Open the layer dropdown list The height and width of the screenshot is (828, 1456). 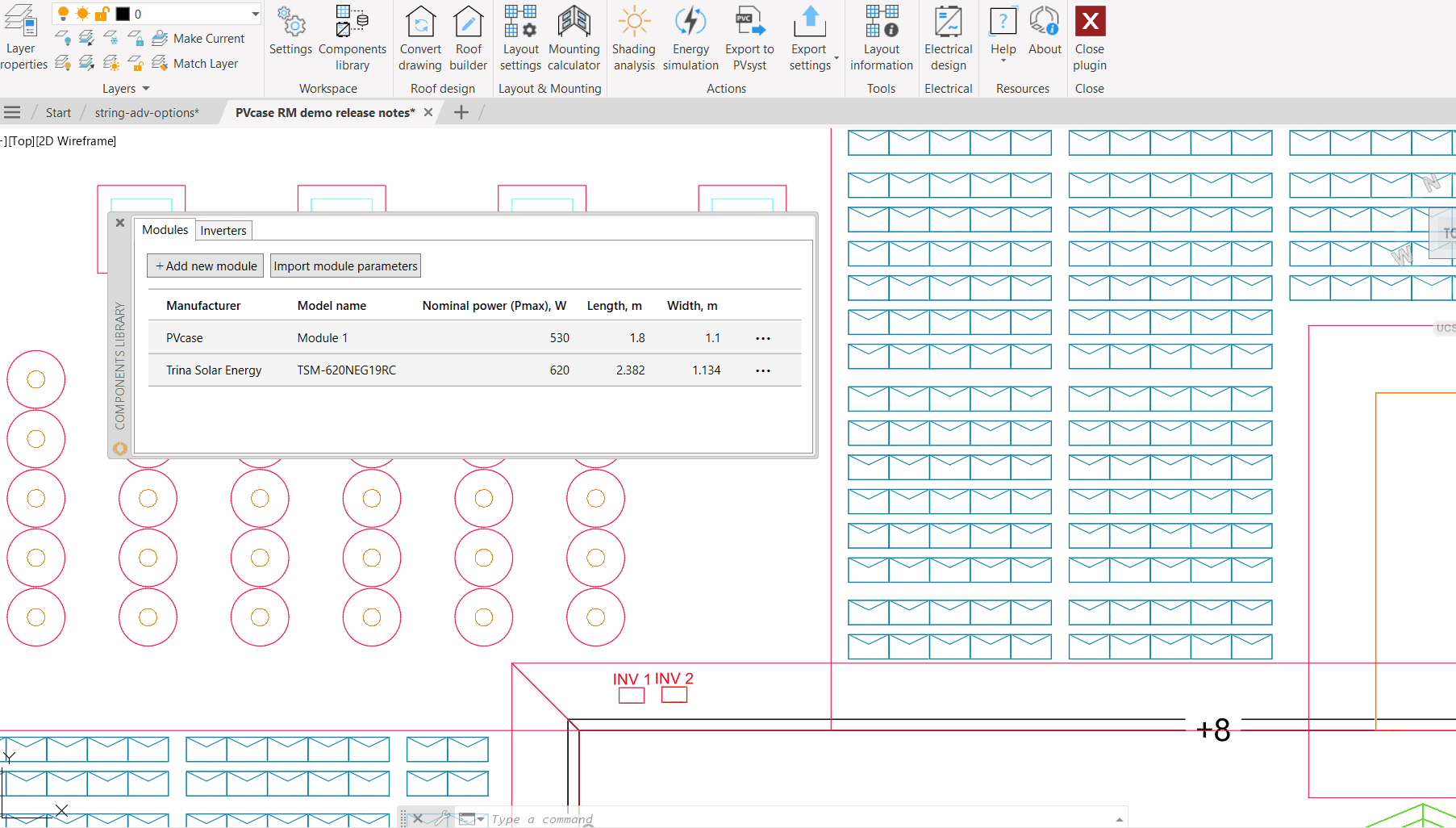point(255,14)
